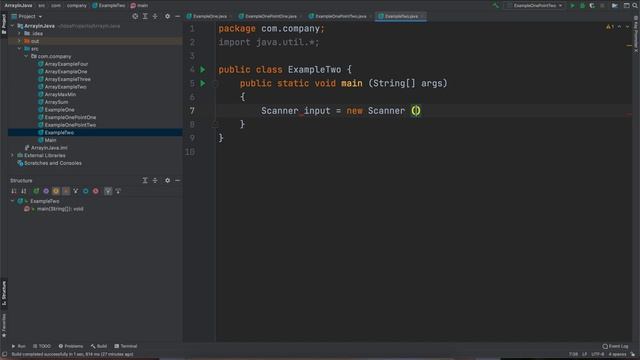Collapse all in Structure panel header
This screenshot has width=640, height=360.
click(155, 180)
